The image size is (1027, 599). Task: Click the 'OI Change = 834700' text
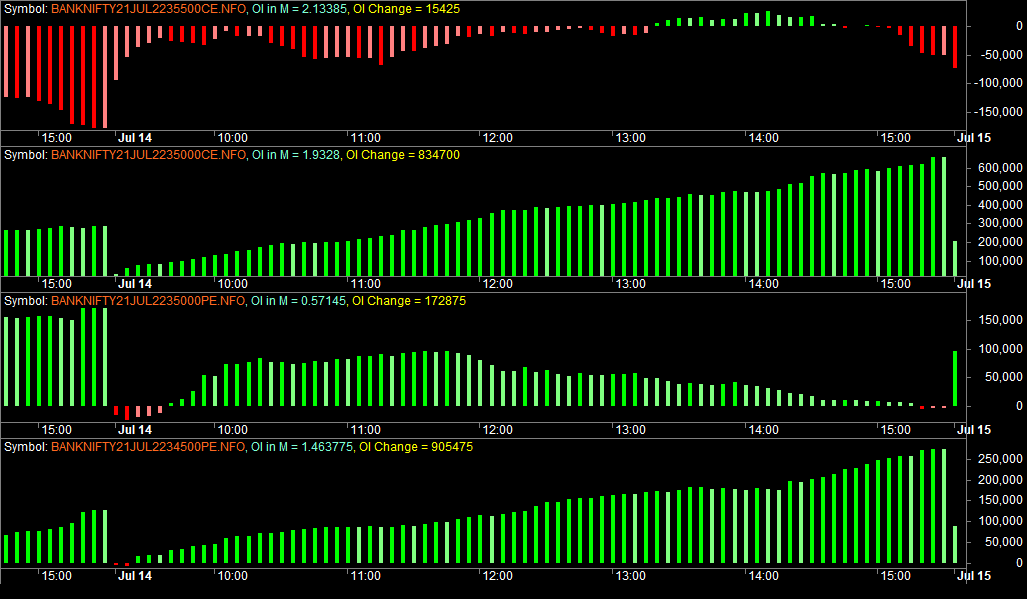[x=403, y=155]
